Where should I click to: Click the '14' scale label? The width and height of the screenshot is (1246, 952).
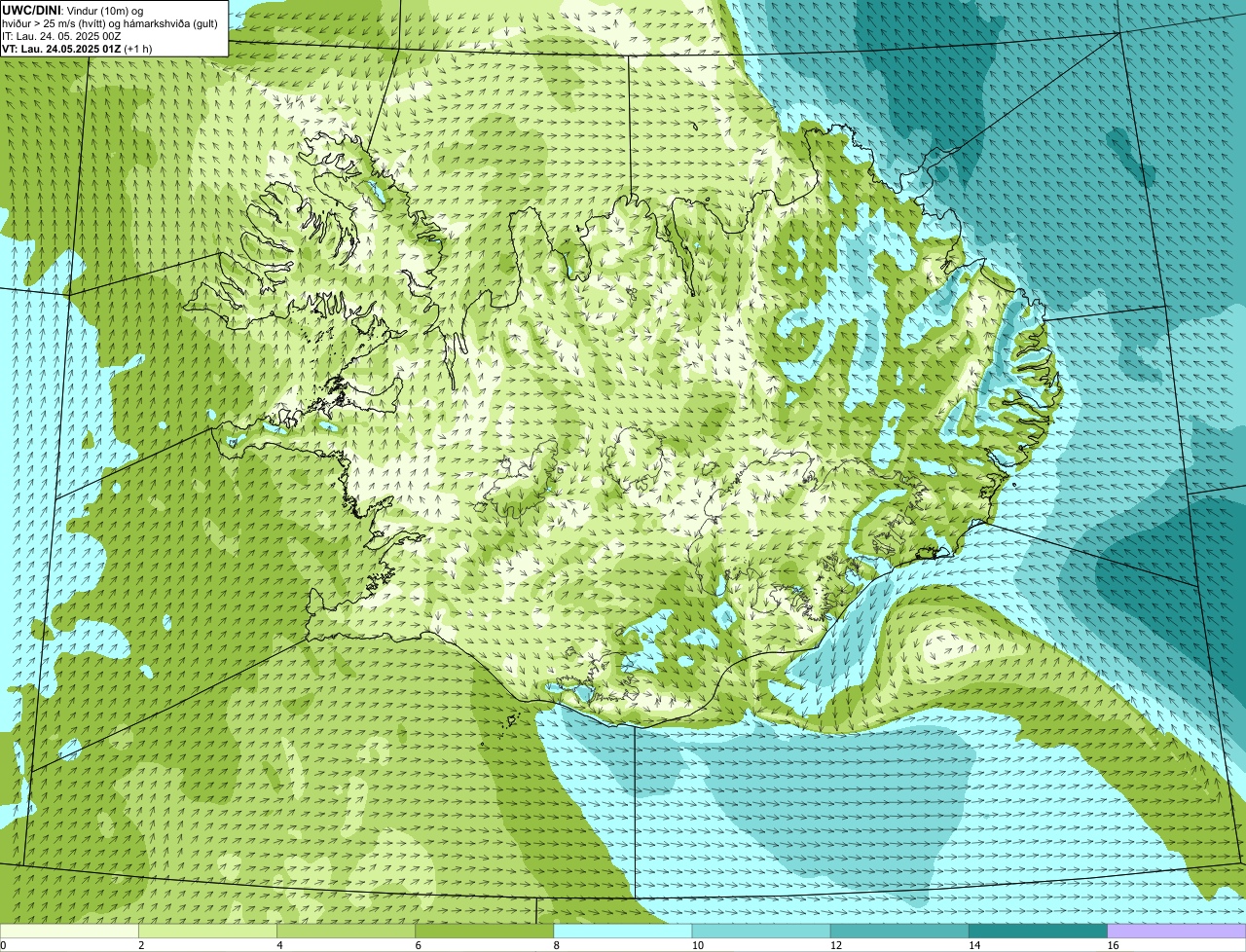tap(974, 945)
